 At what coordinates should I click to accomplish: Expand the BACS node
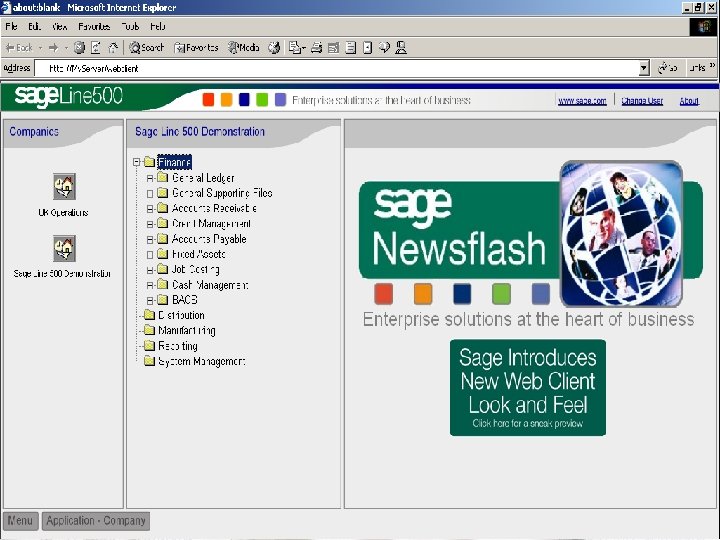click(150, 300)
